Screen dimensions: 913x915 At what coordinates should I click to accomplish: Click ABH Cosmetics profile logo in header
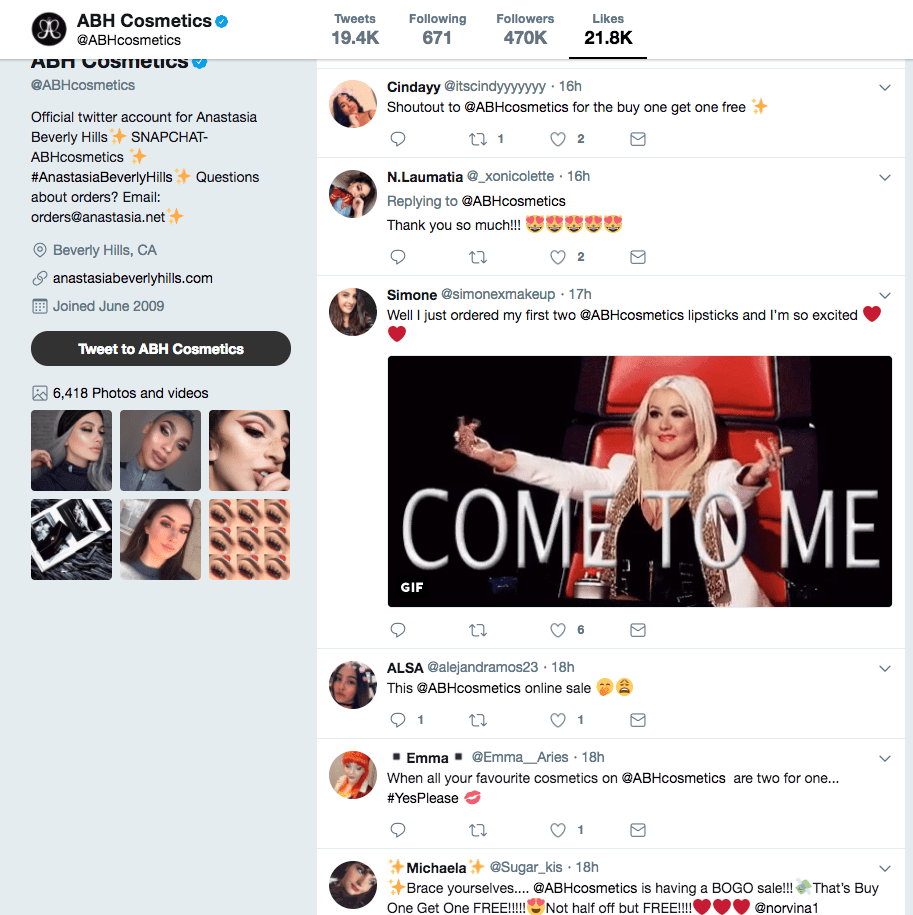click(x=48, y=29)
